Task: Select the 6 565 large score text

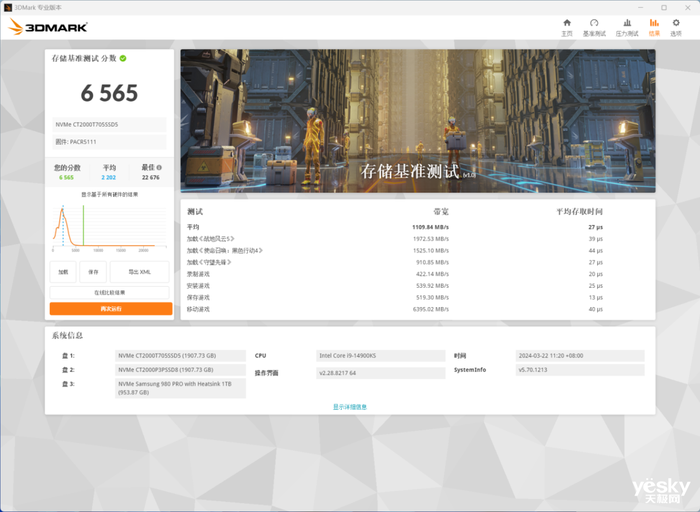Action: 109,93
